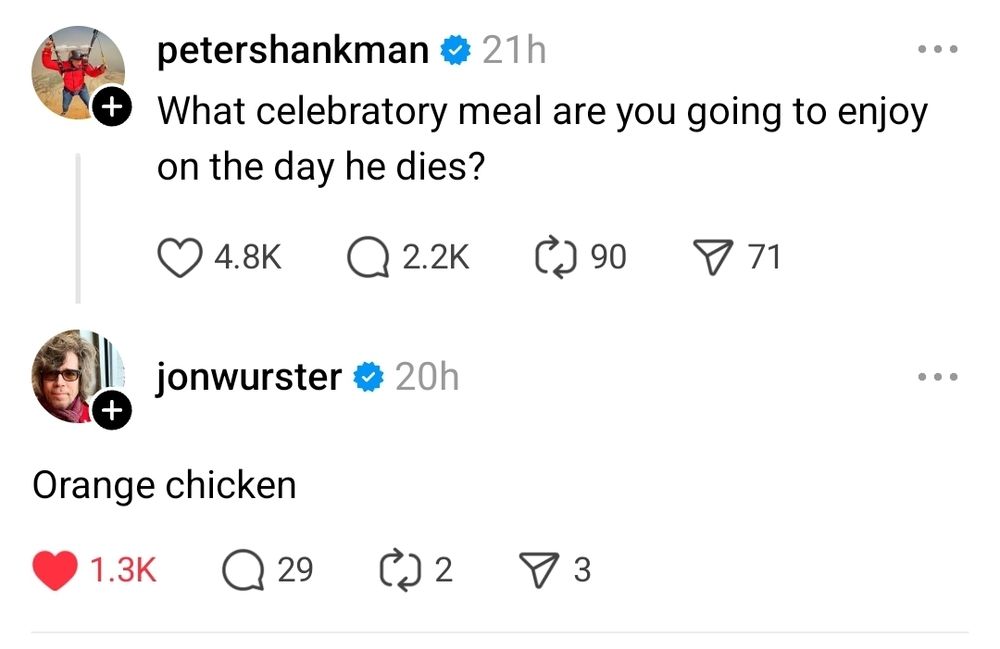The height and width of the screenshot is (649, 1000).
Task: View jonwurster's profile picture
Action: click(74, 374)
